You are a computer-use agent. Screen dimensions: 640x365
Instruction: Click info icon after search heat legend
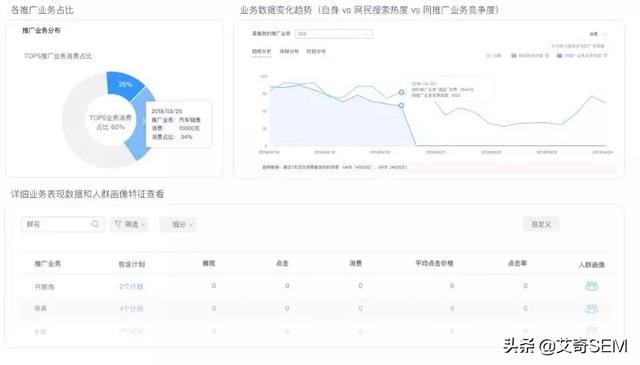(x=547, y=55)
